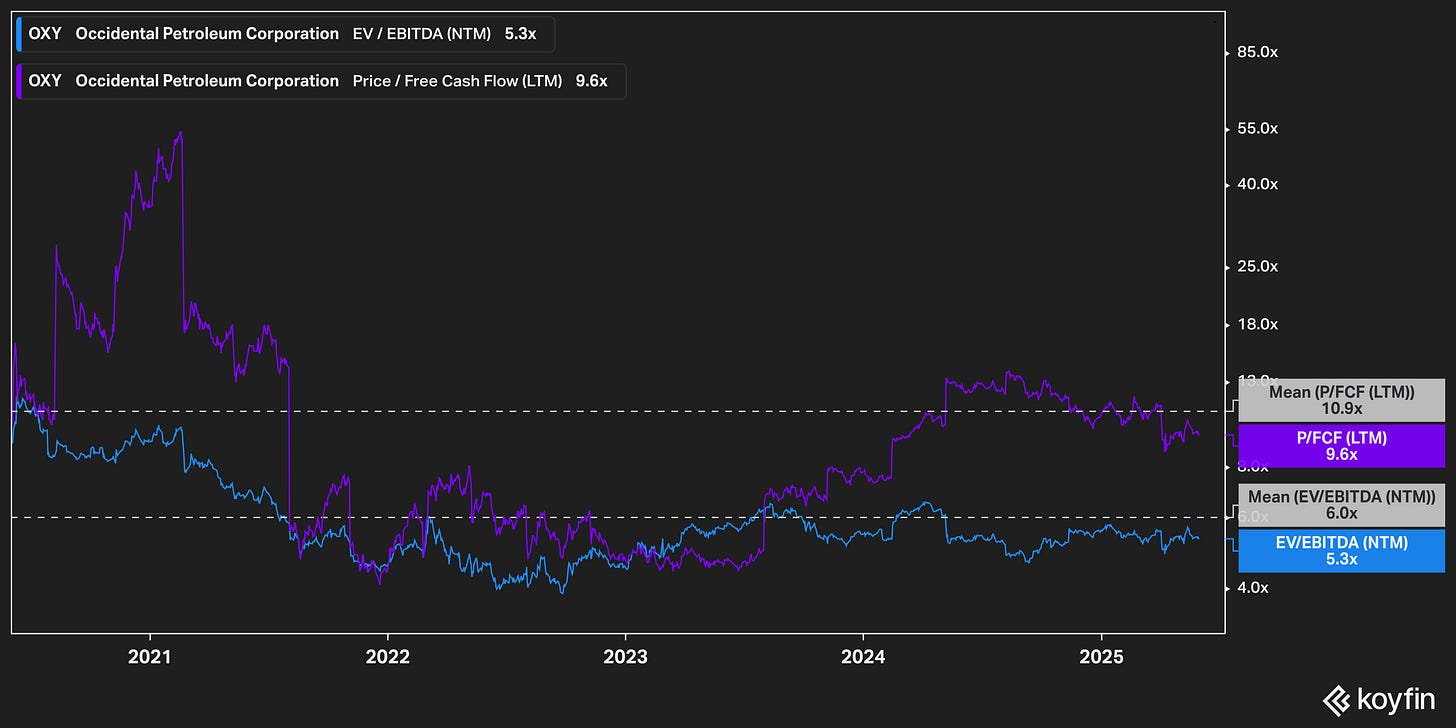The height and width of the screenshot is (728, 1456).
Task: Click the 40.0x y-axis value
Action: point(1256,185)
